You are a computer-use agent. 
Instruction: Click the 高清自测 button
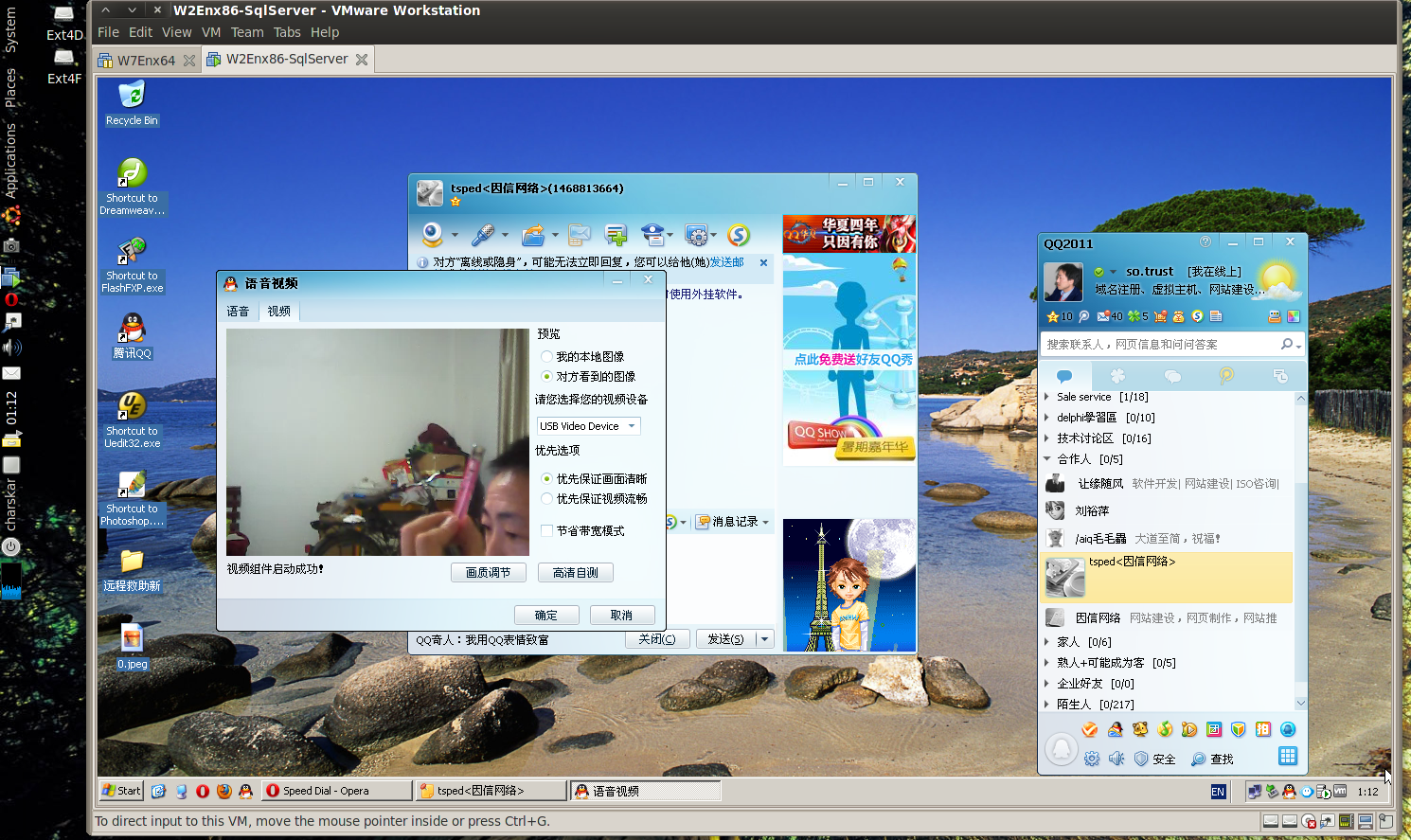pos(576,573)
